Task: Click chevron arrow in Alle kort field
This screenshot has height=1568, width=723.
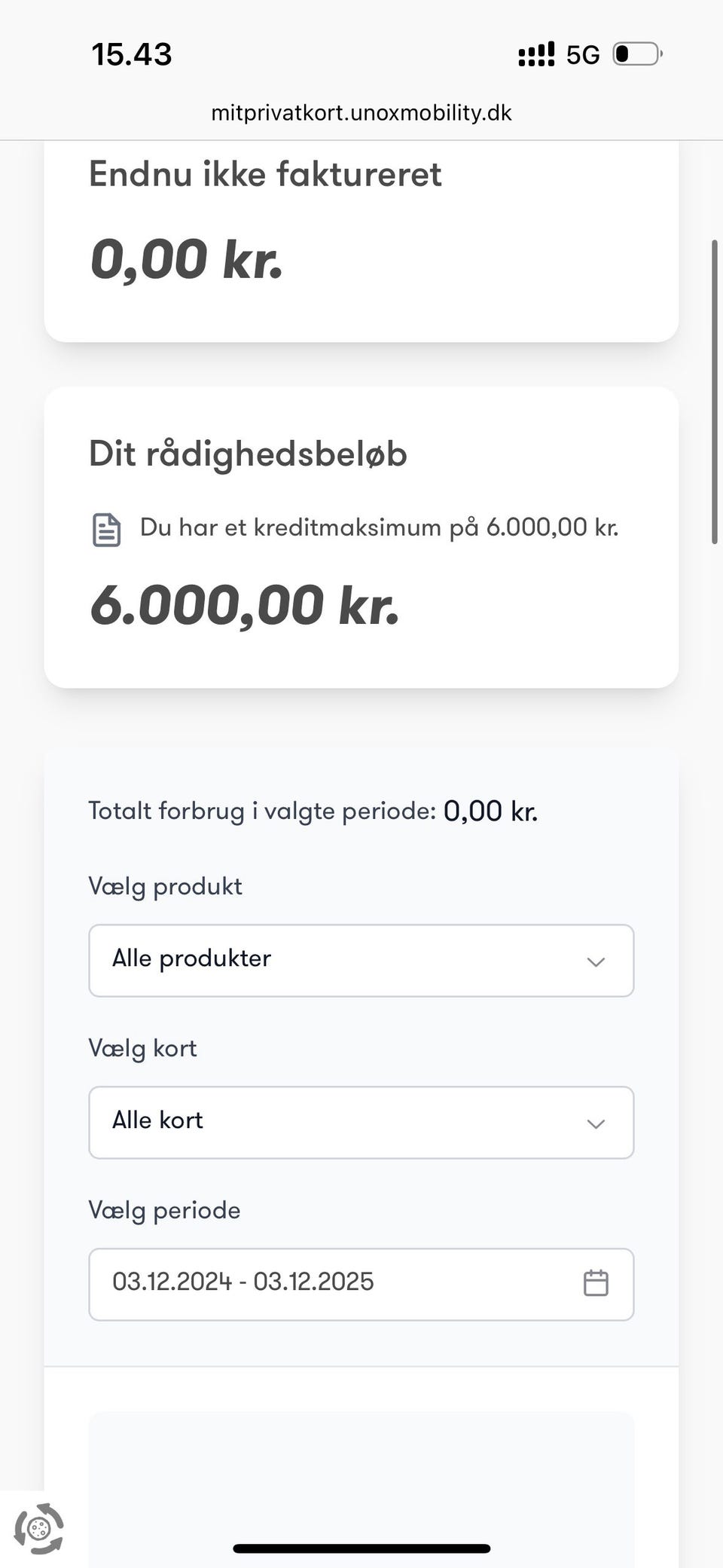Action: 596,1124
